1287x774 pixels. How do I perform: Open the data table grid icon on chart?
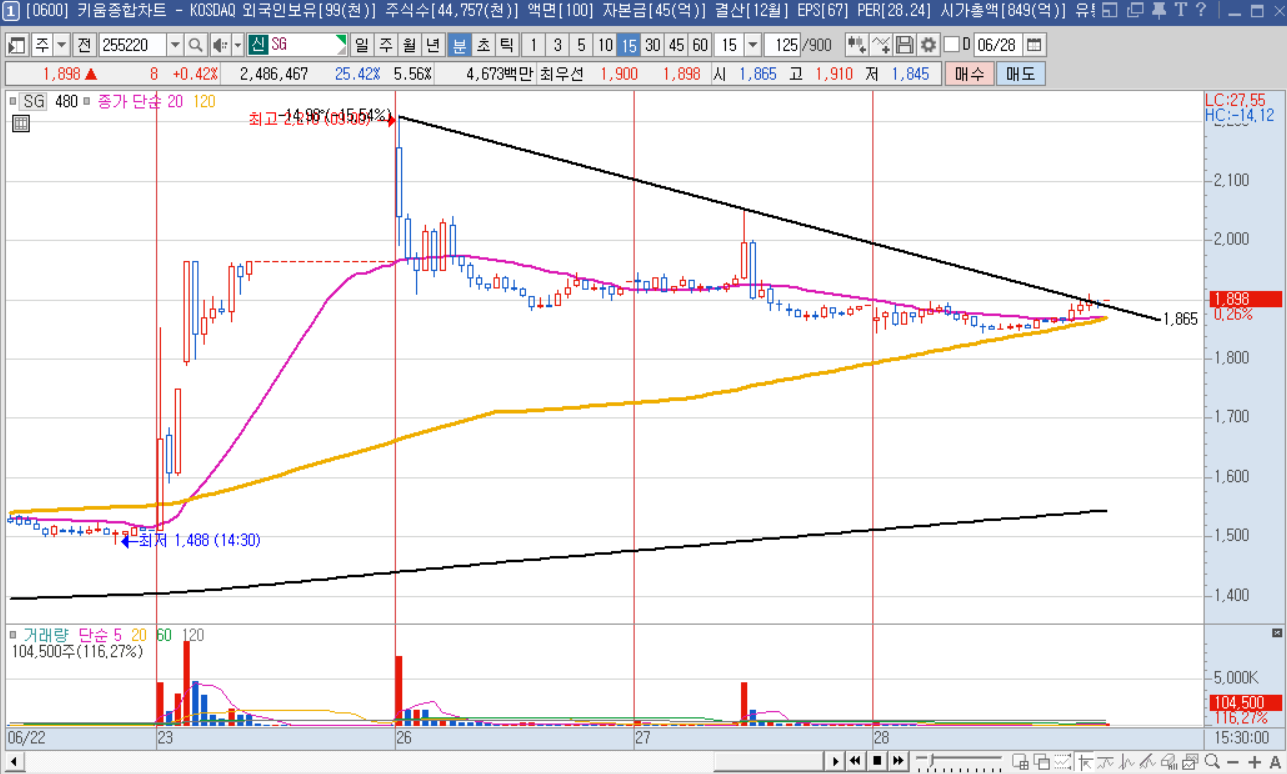click(x=21, y=124)
